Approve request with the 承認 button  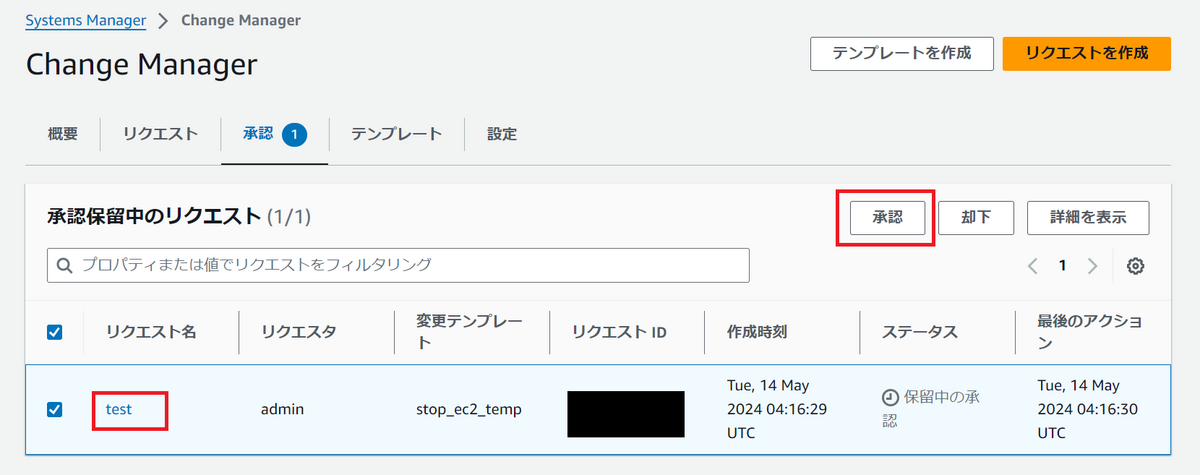(886, 217)
